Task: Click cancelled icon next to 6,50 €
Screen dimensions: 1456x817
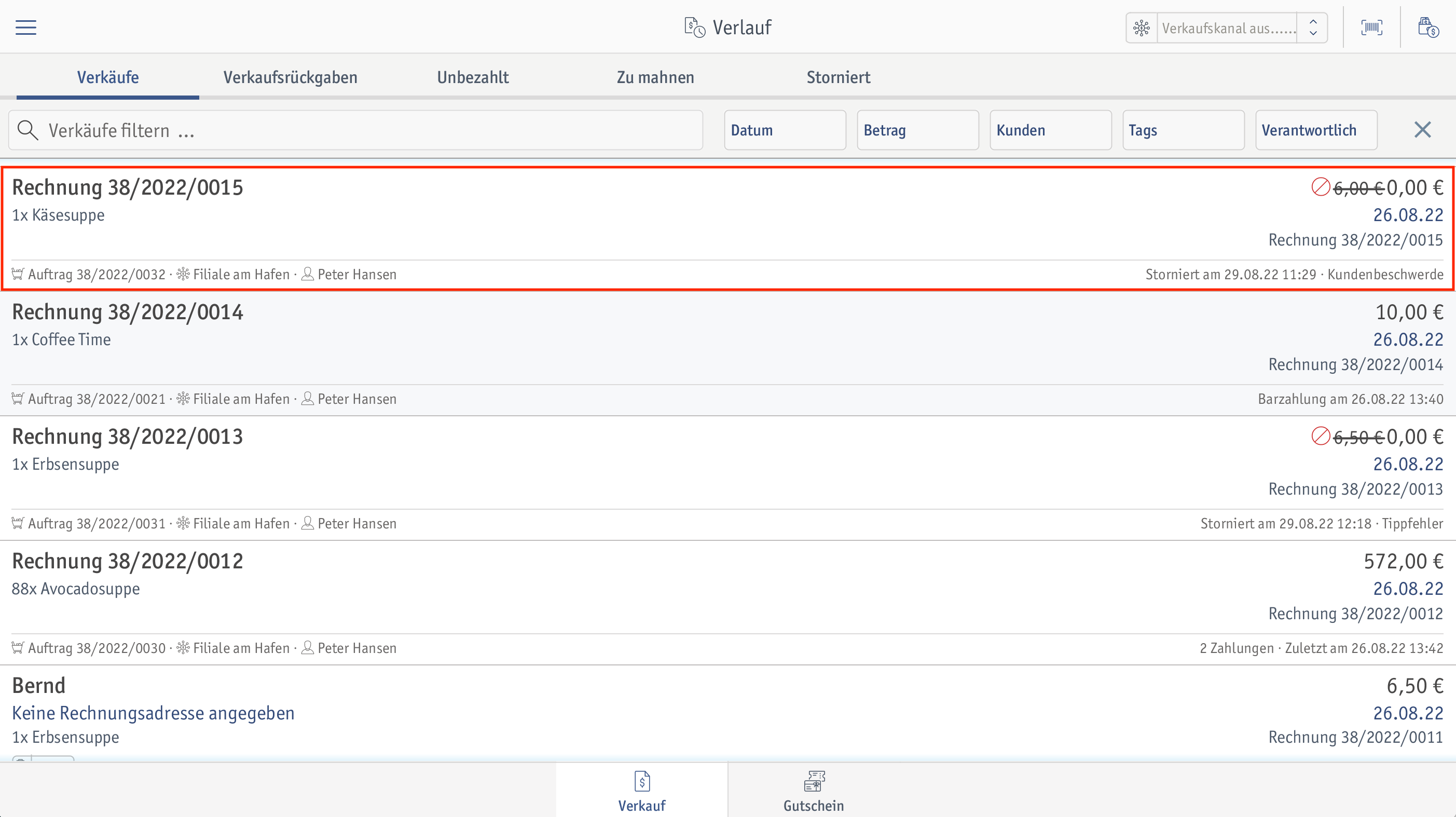Action: pos(1321,436)
